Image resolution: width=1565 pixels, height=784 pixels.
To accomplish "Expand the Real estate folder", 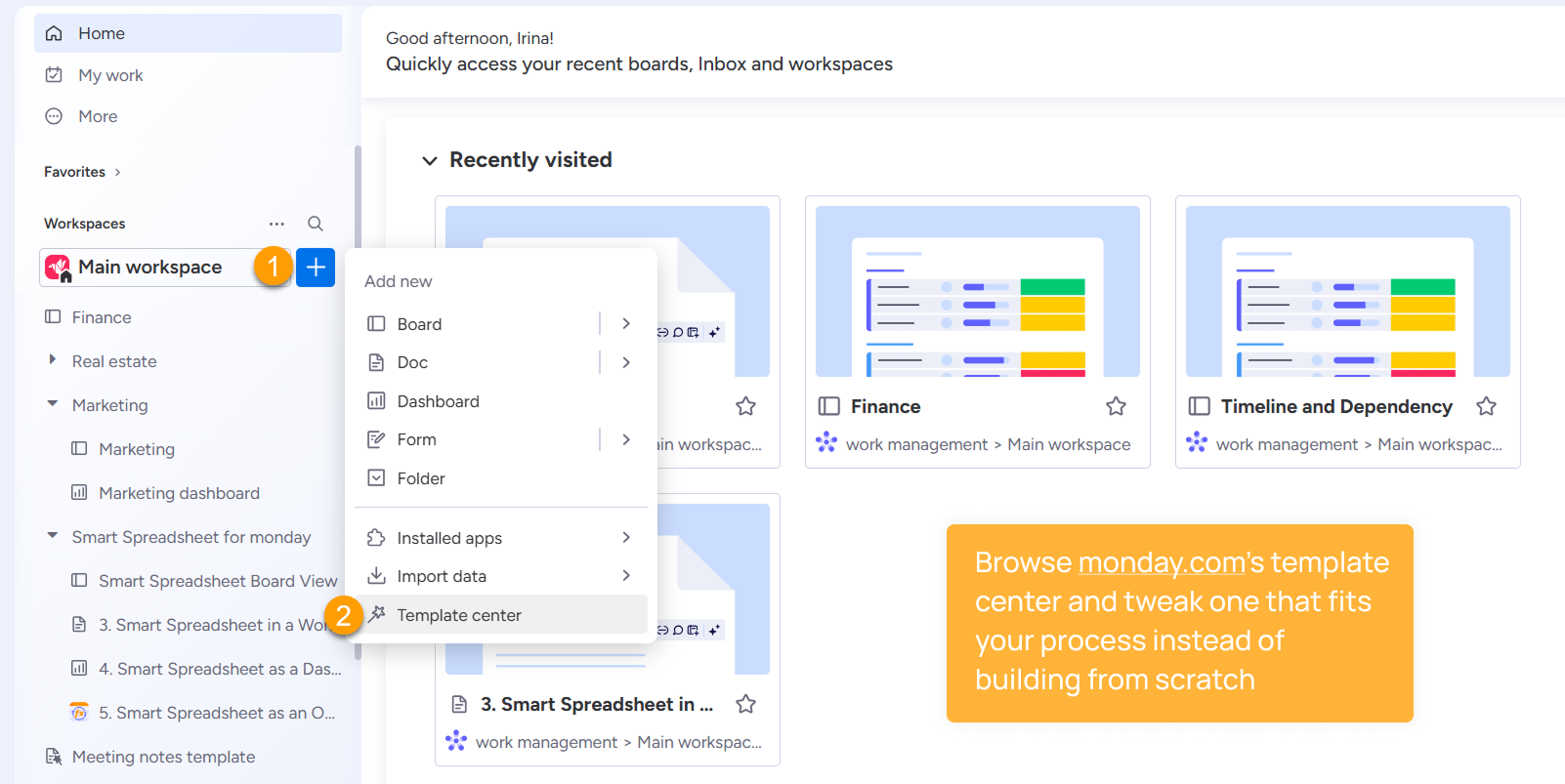I will [x=53, y=360].
